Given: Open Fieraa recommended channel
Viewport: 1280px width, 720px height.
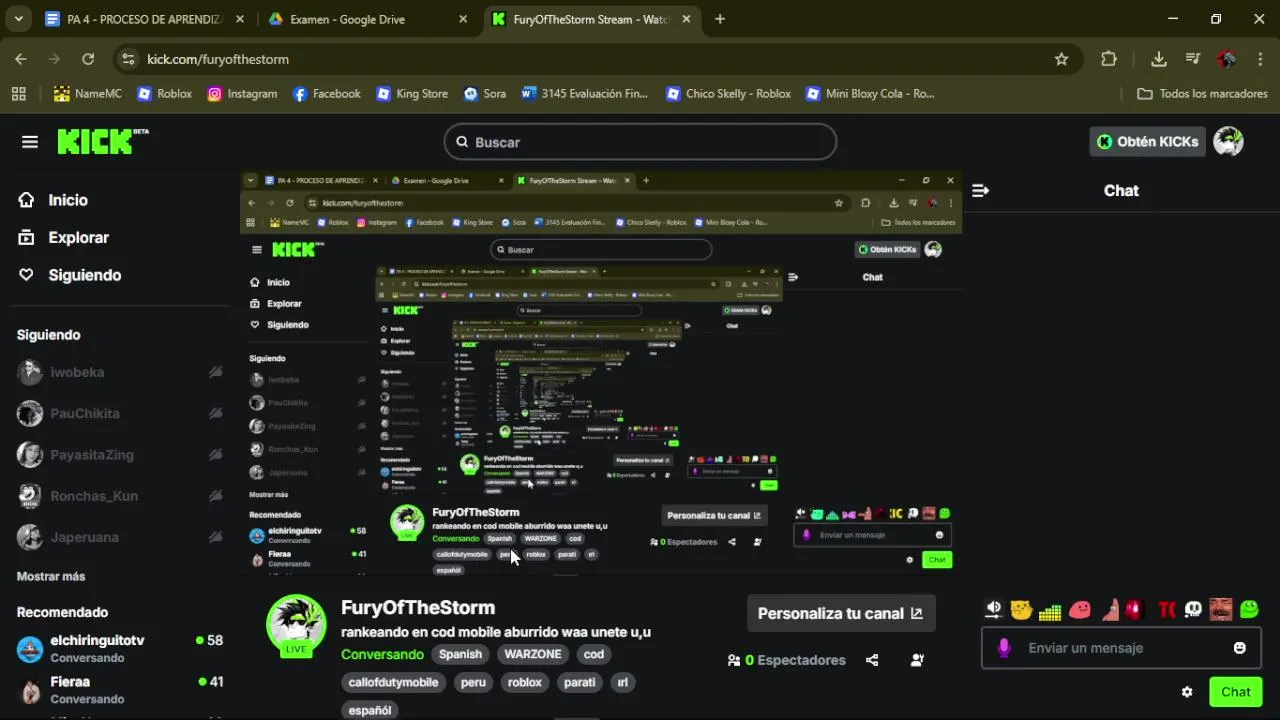Looking at the screenshot, I should (120, 690).
